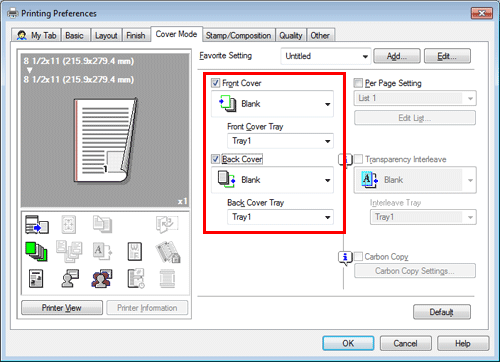Click the Default button
This screenshot has width=500, height=362.
[442, 312]
